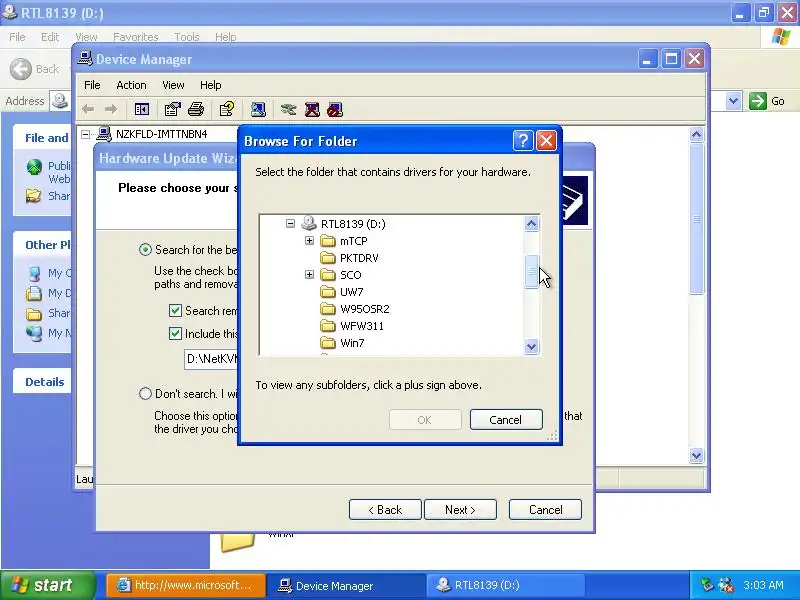
Task: Click the Device Manager back arrow
Action: (x=88, y=109)
